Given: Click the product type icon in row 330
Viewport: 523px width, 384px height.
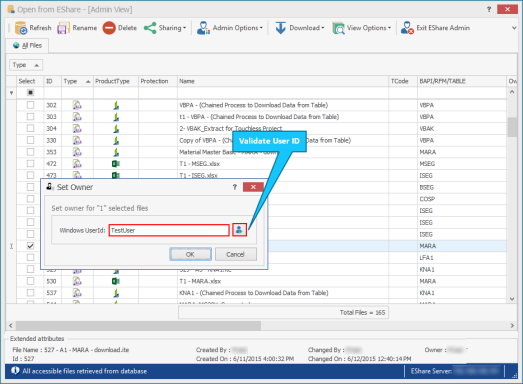Looking at the screenshot, I should coord(116,140).
